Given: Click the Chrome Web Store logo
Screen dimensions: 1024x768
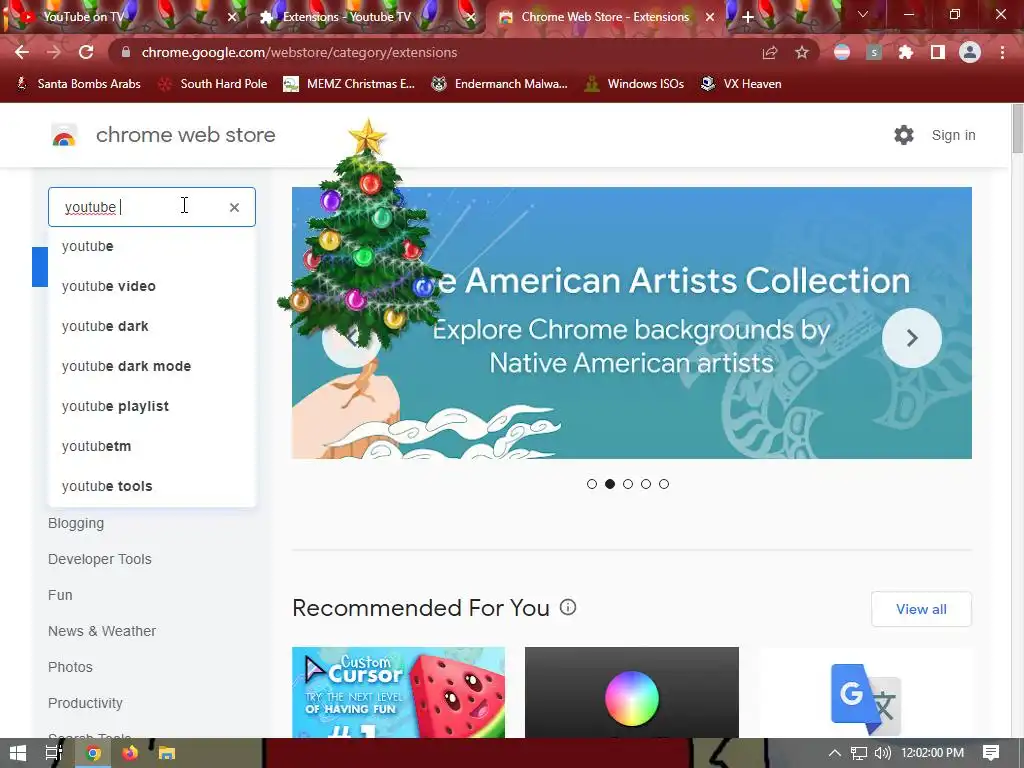Looking at the screenshot, I should (x=64, y=135).
